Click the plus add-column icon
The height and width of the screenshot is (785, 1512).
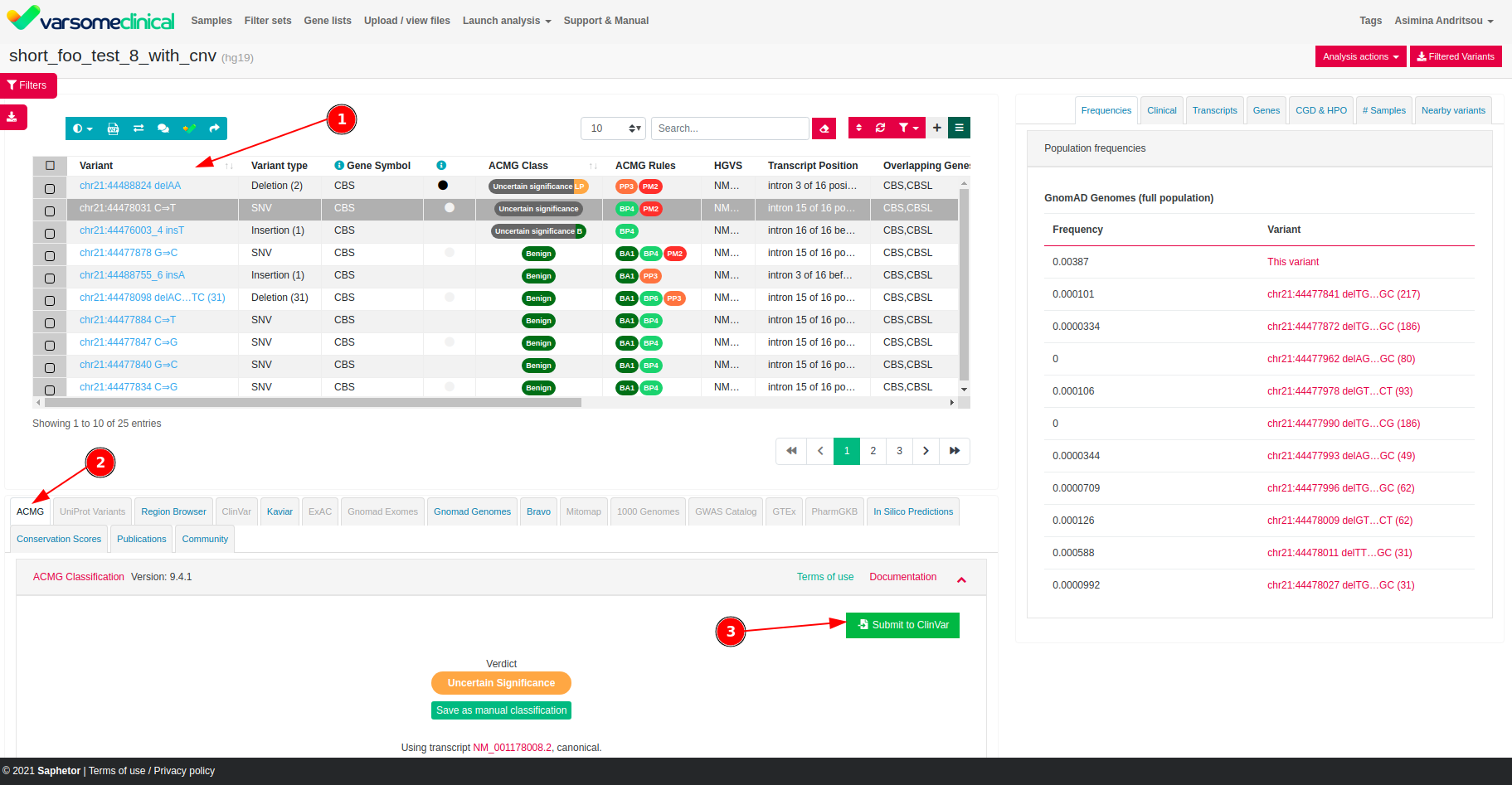click(936, 128)
